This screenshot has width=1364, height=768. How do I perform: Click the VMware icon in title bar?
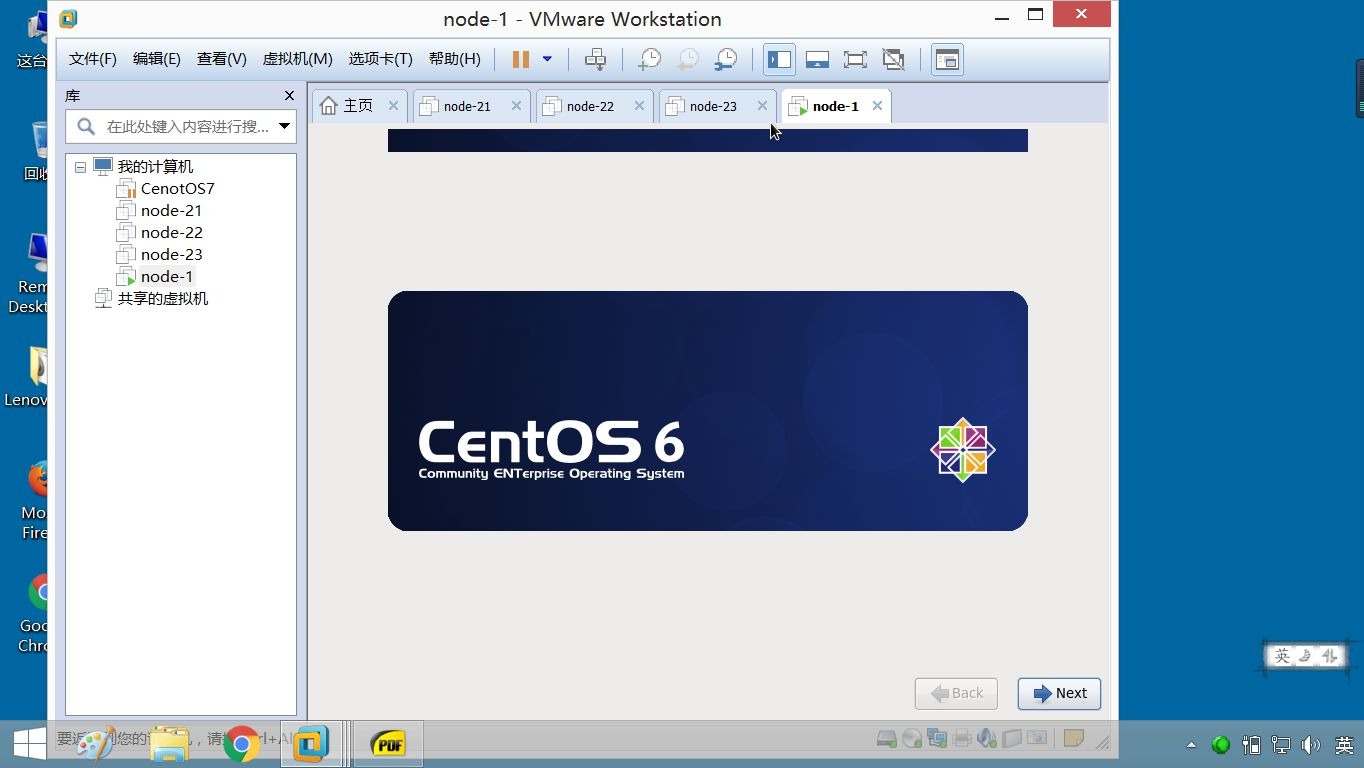68,18
